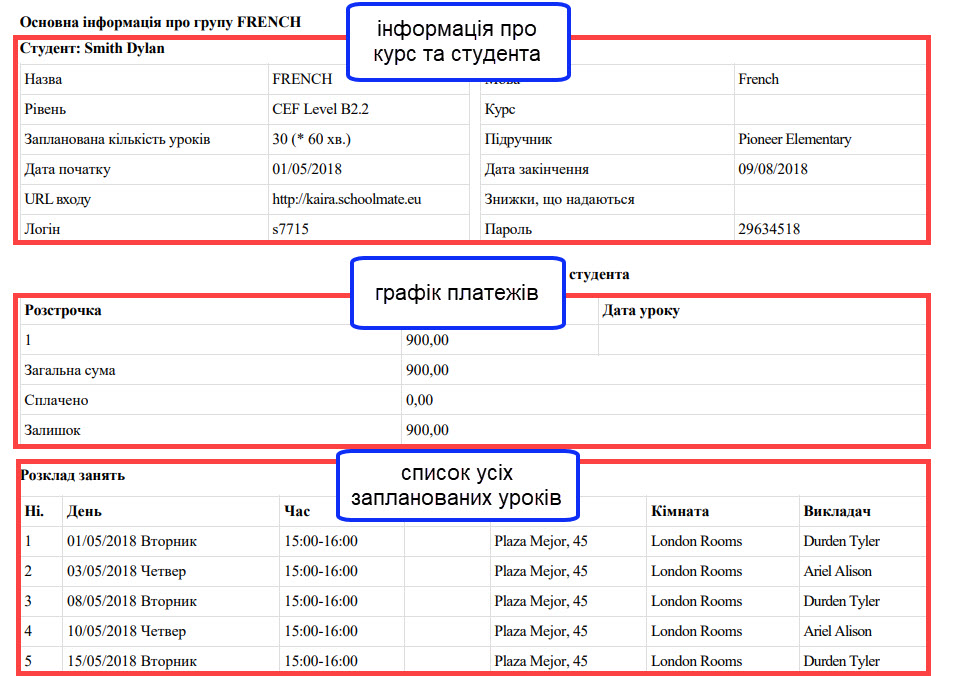This screenshot has height=676, width=966.
Task: Click the planned lessons value 30 (* 60 хв.)
Action: 311,139
